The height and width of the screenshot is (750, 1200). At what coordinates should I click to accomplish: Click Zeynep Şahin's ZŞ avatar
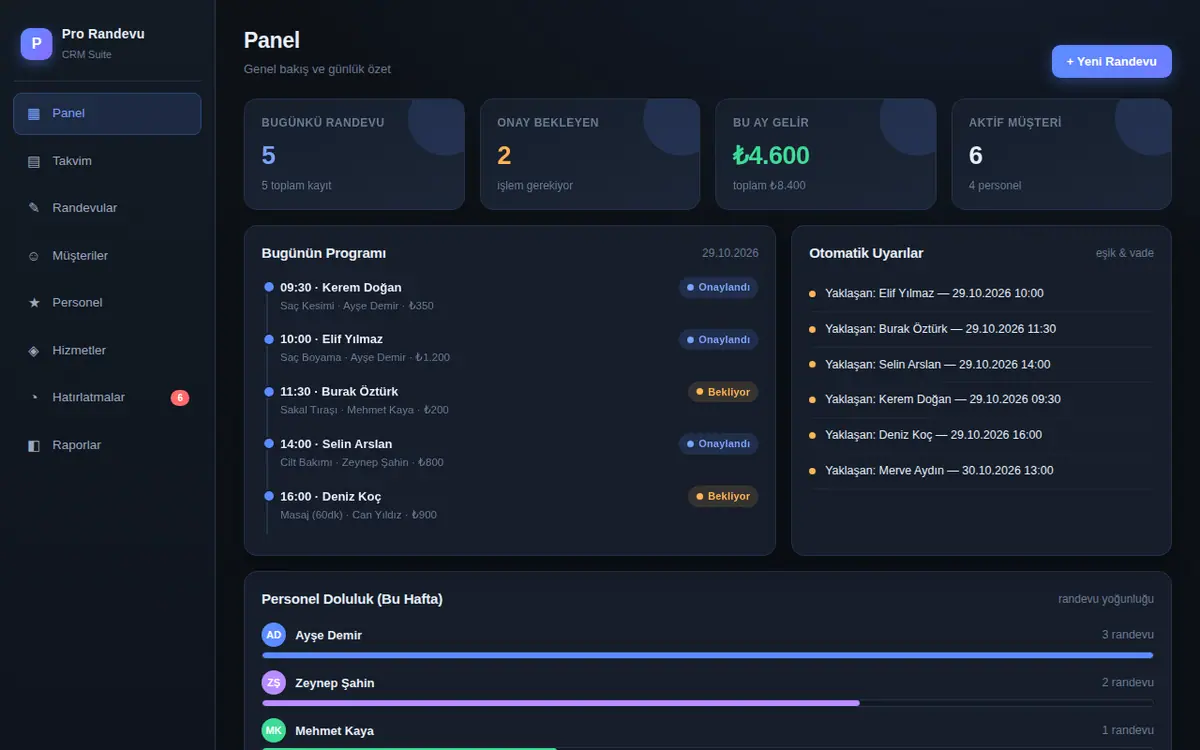pos(274,683)
